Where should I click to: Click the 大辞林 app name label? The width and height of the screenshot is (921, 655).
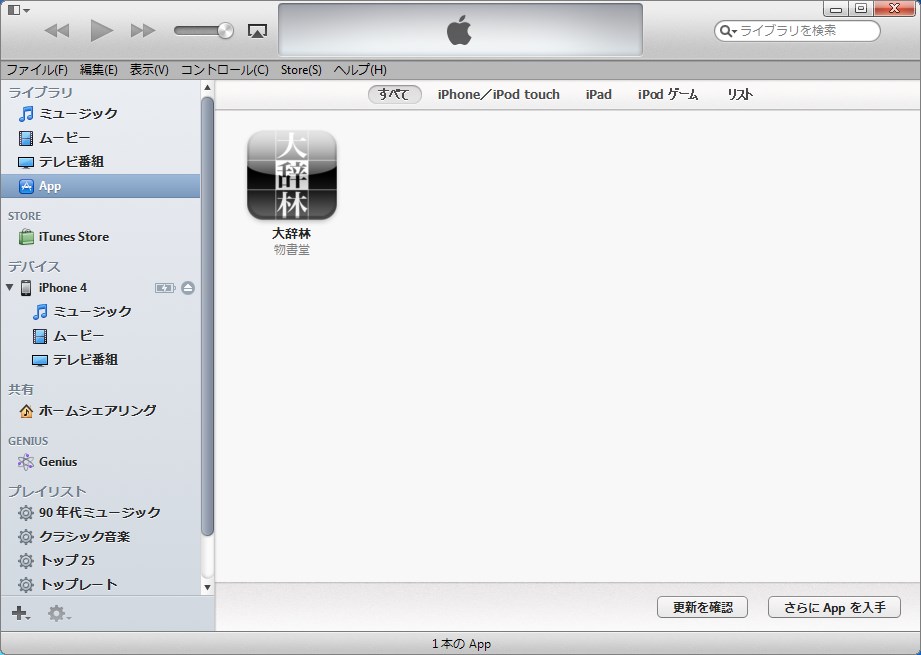(x=292, y=233)
